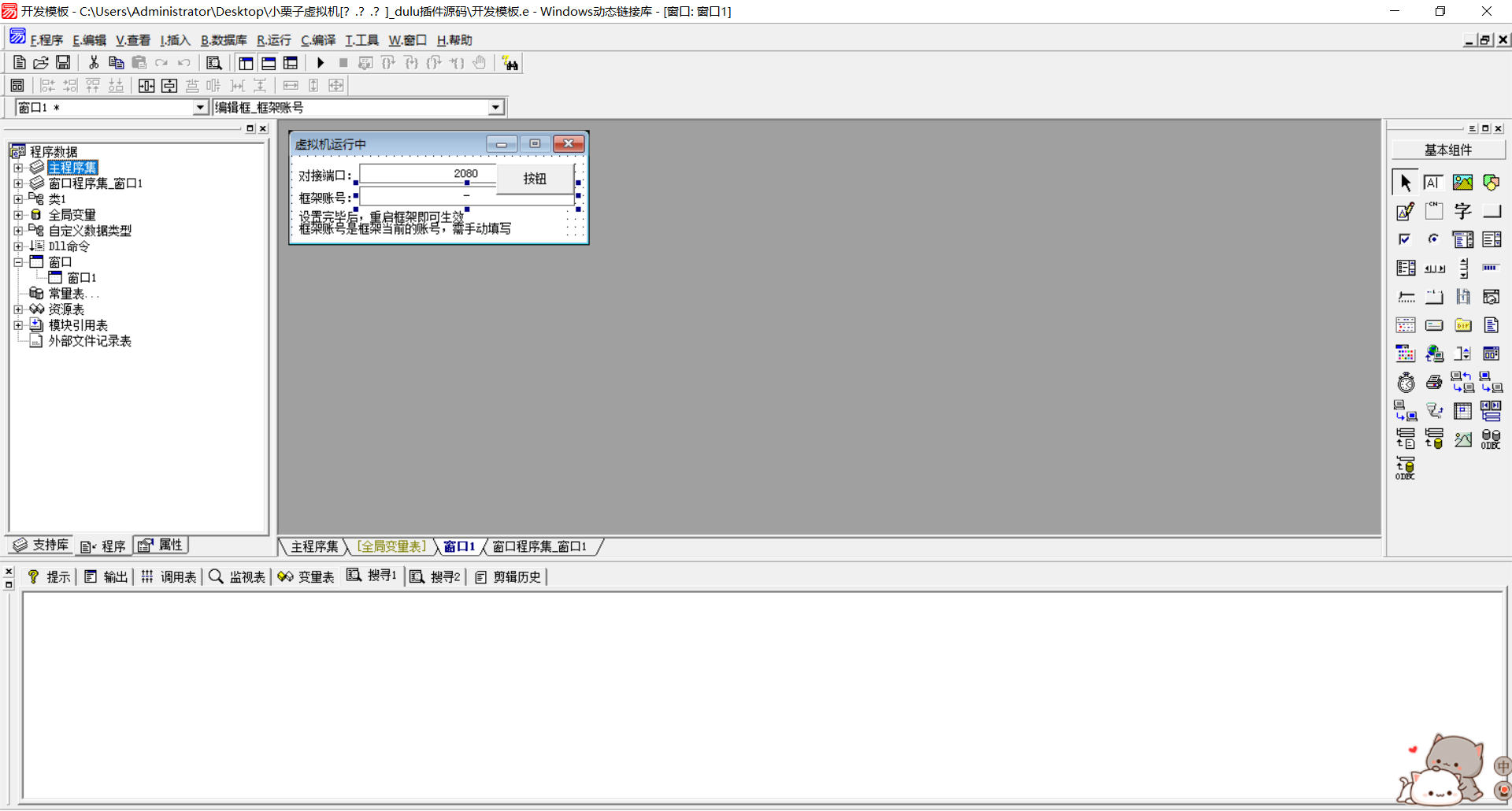Pick the Timer (clock) component
Image resolution: width=1512 pixels, height=811 pixels.
(1406, 383)
